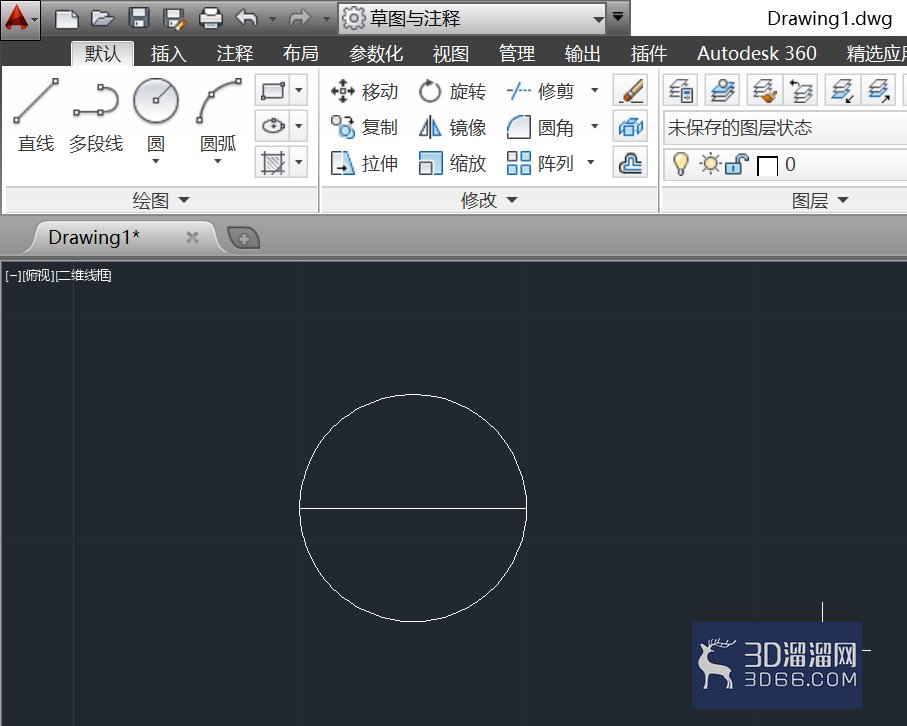907x726 pixels.
Task: Click the Make Object's Layer Current icon
Action: [x=722, y=91]
